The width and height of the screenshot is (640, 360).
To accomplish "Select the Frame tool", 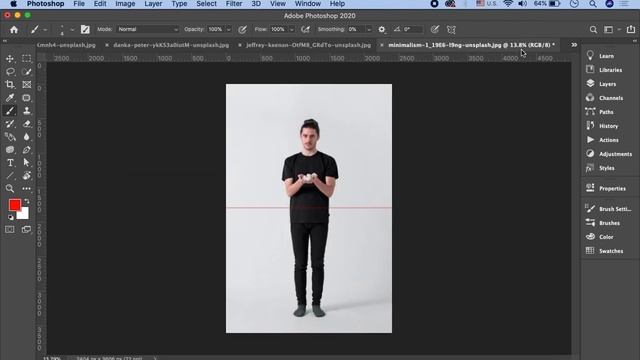I will [27, 84].
